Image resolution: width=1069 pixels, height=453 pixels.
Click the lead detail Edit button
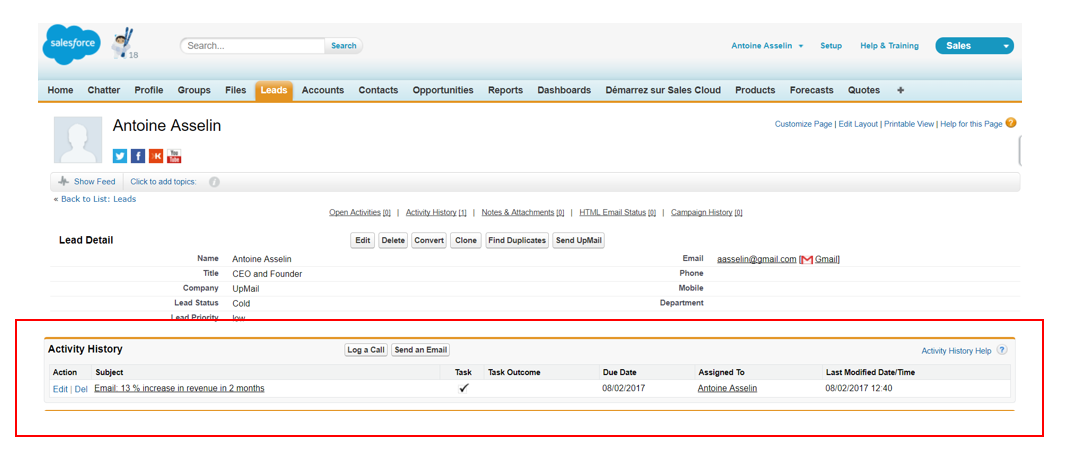pyautogui.click(x=363, y=241)
